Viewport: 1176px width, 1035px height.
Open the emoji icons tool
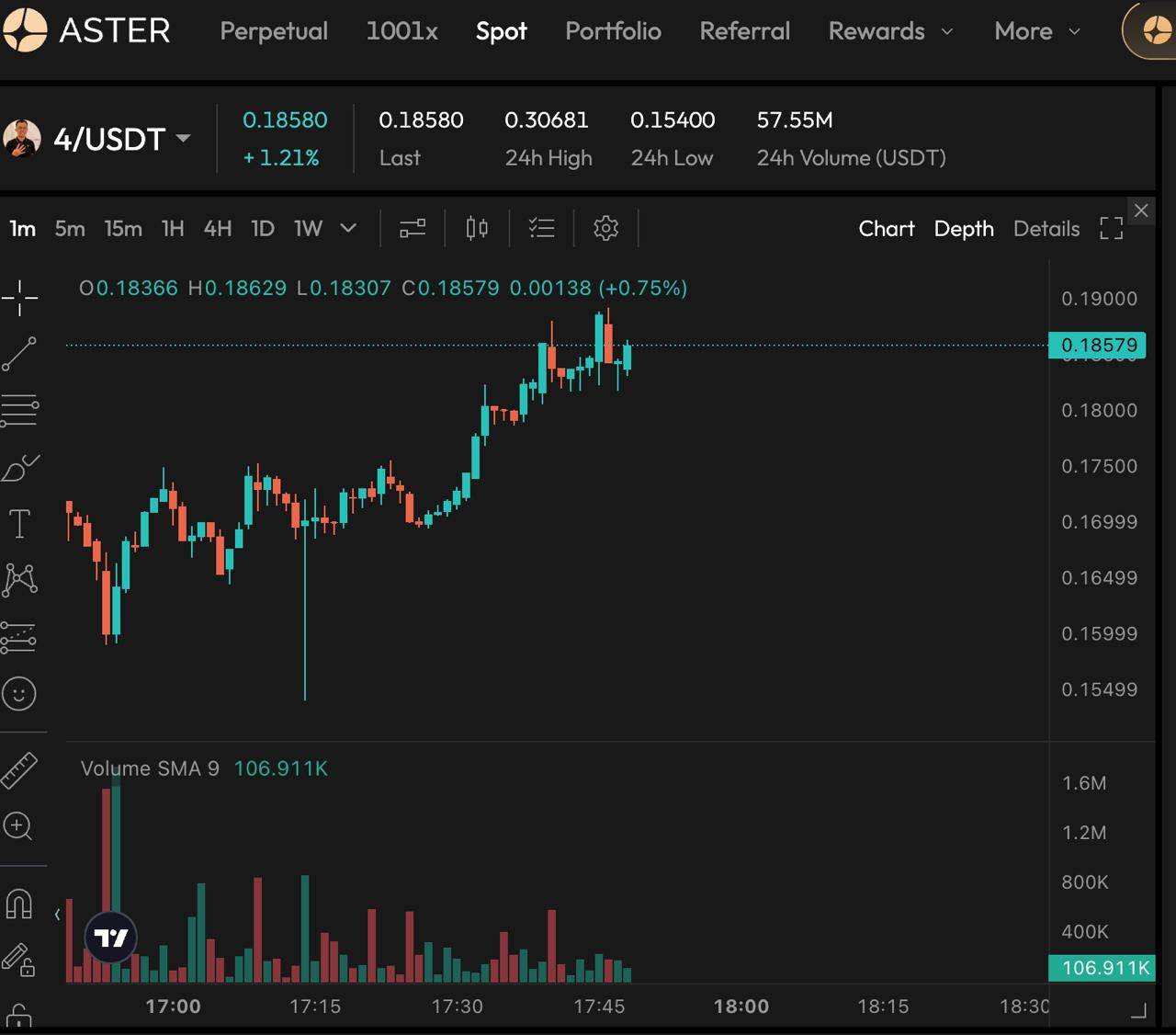coord(19,694)
